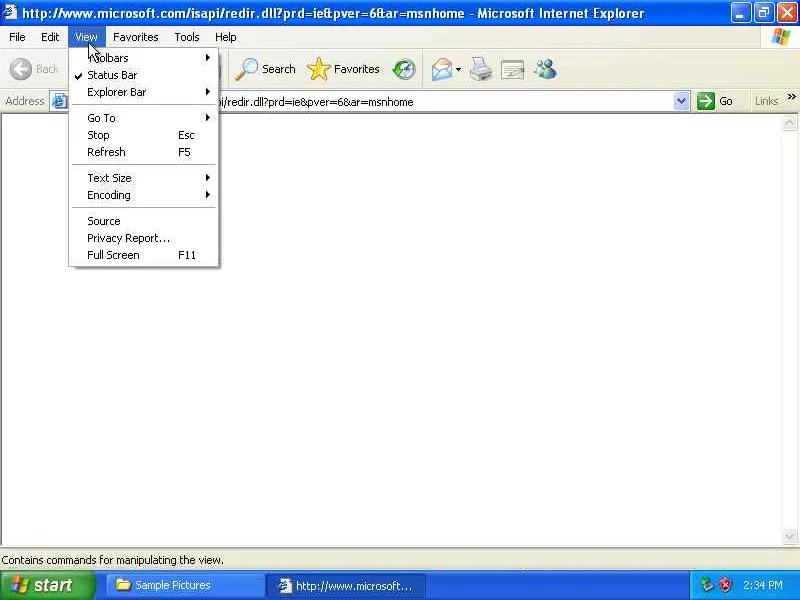The image size is (800, 600).
Task: Open the Tools menu
Action: pos(187,37)
